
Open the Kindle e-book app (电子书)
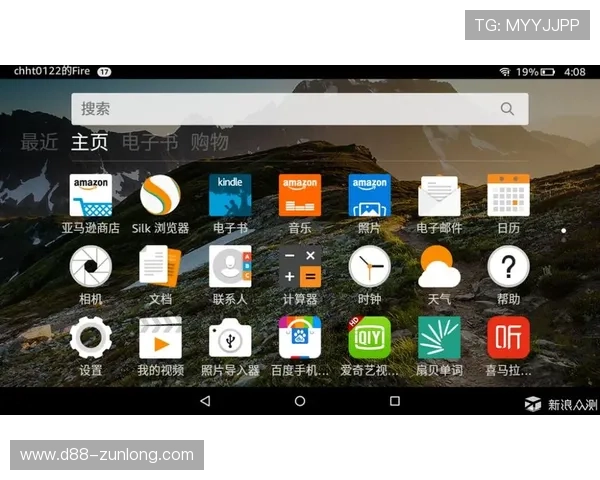coord(230,196)
